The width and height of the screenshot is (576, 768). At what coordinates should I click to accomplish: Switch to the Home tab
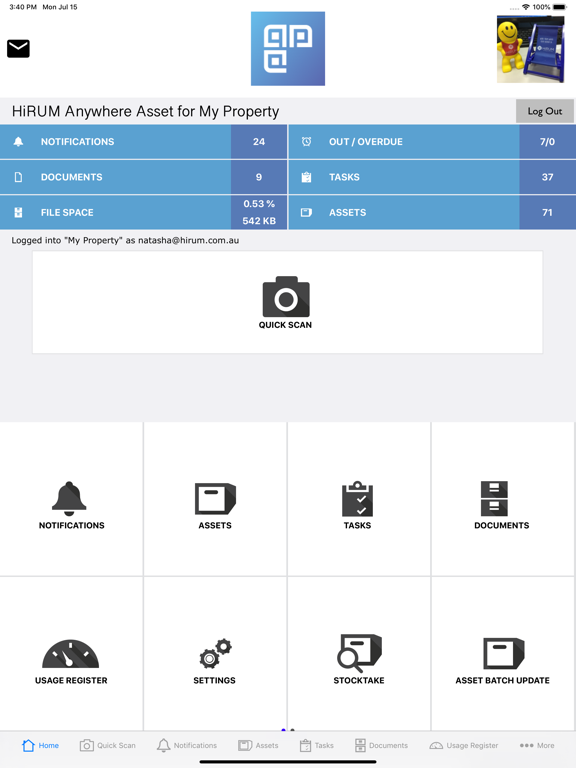coord(40,745)
